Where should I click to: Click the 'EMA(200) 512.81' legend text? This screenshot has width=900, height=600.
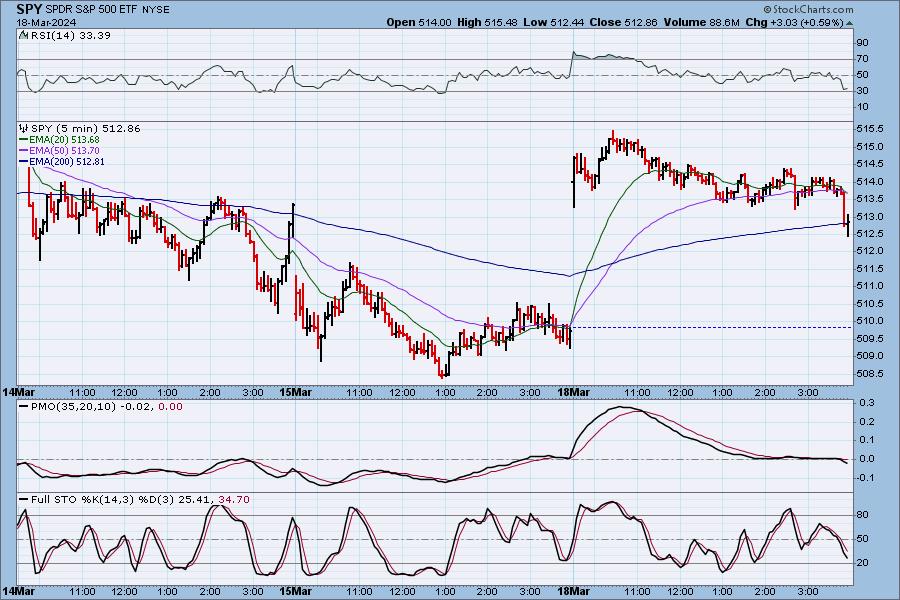click(67, 162)
